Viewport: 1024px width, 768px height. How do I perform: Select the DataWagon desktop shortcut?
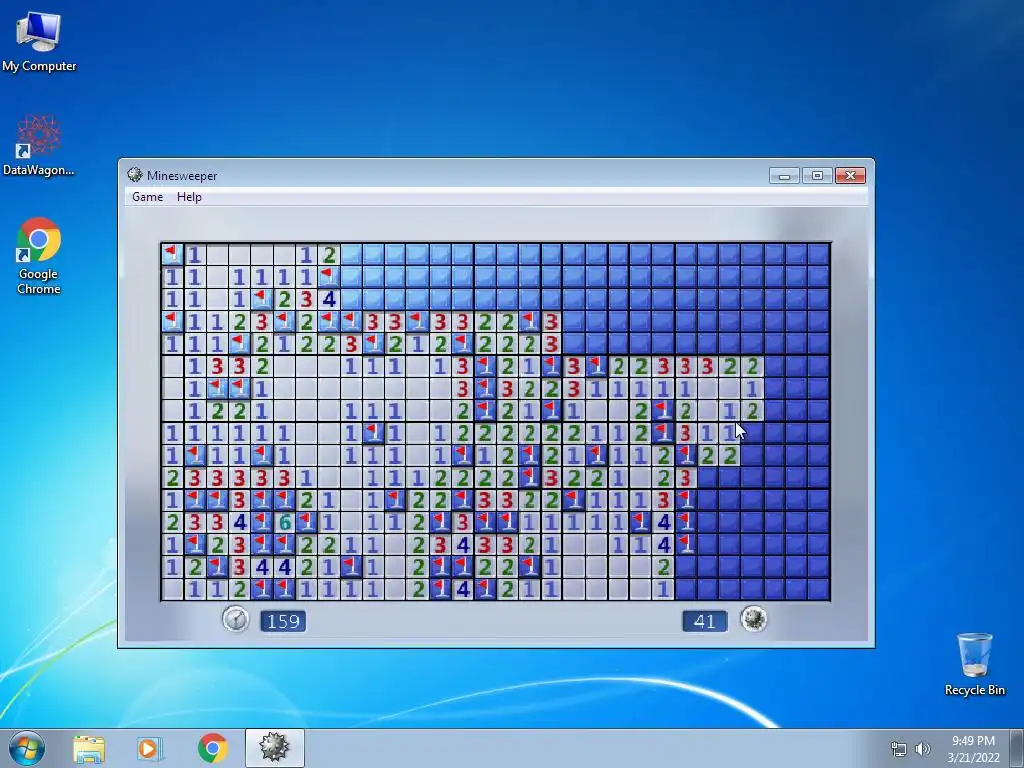point(39,146)
